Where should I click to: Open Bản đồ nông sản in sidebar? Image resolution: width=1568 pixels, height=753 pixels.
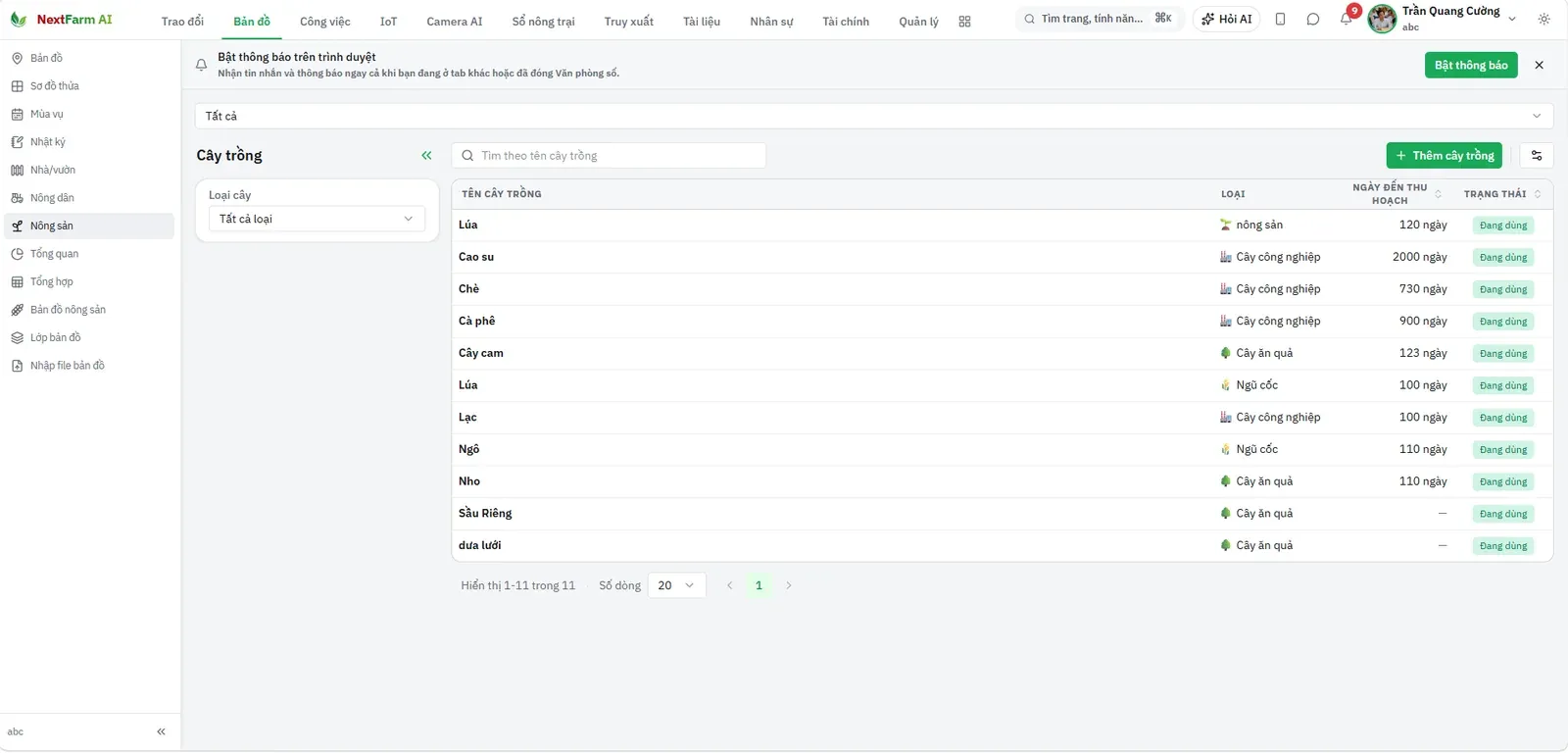(x=89, y=310)
